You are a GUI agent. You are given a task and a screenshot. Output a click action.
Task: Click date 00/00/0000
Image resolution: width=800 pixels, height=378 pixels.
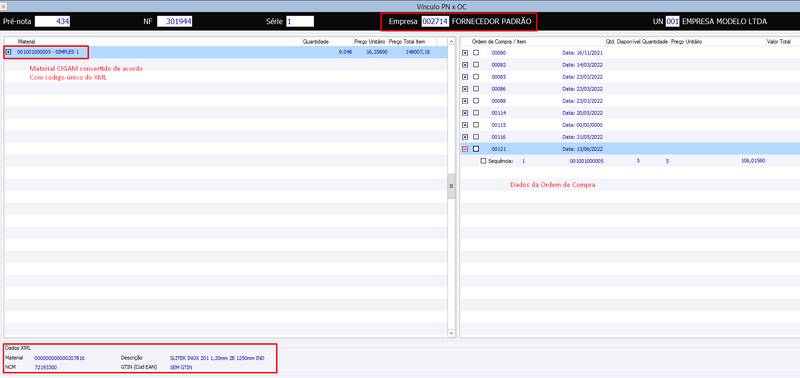tap(582, 125)
